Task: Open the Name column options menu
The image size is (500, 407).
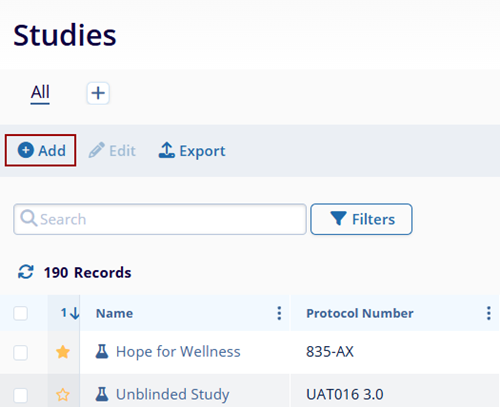Action: (279, 313)
